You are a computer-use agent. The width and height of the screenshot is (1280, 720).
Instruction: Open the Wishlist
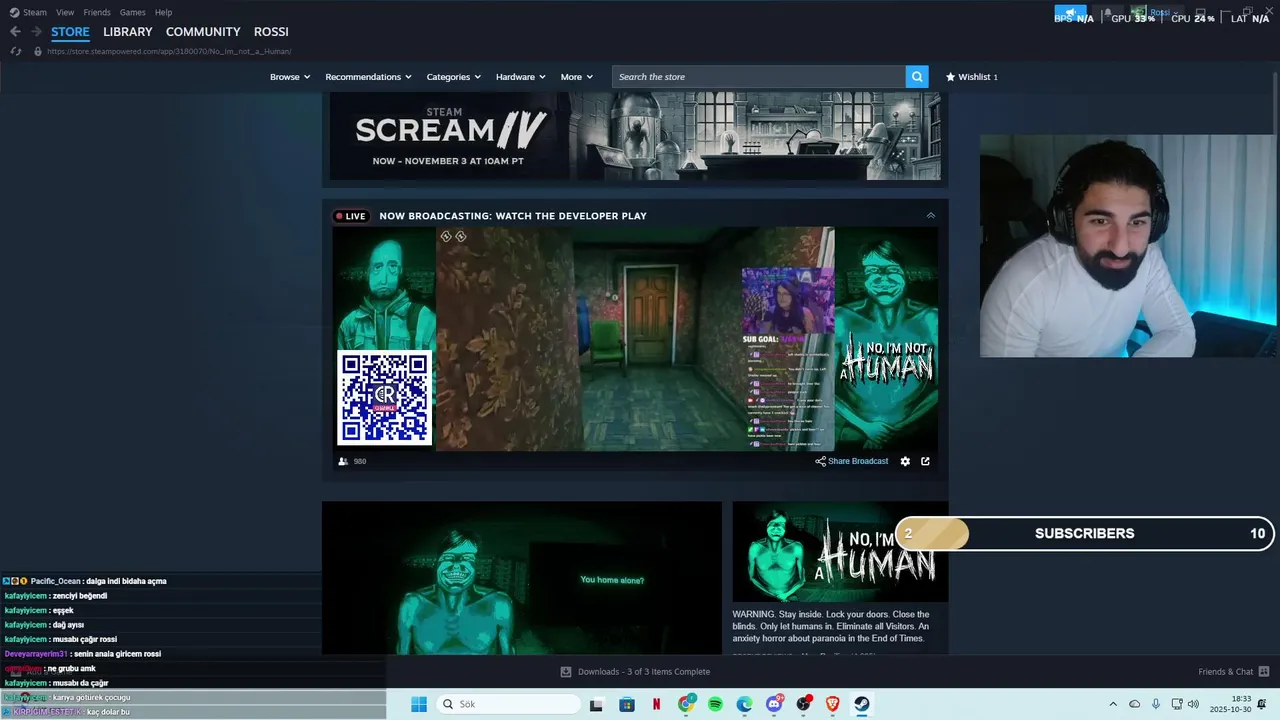click(972, 77)
